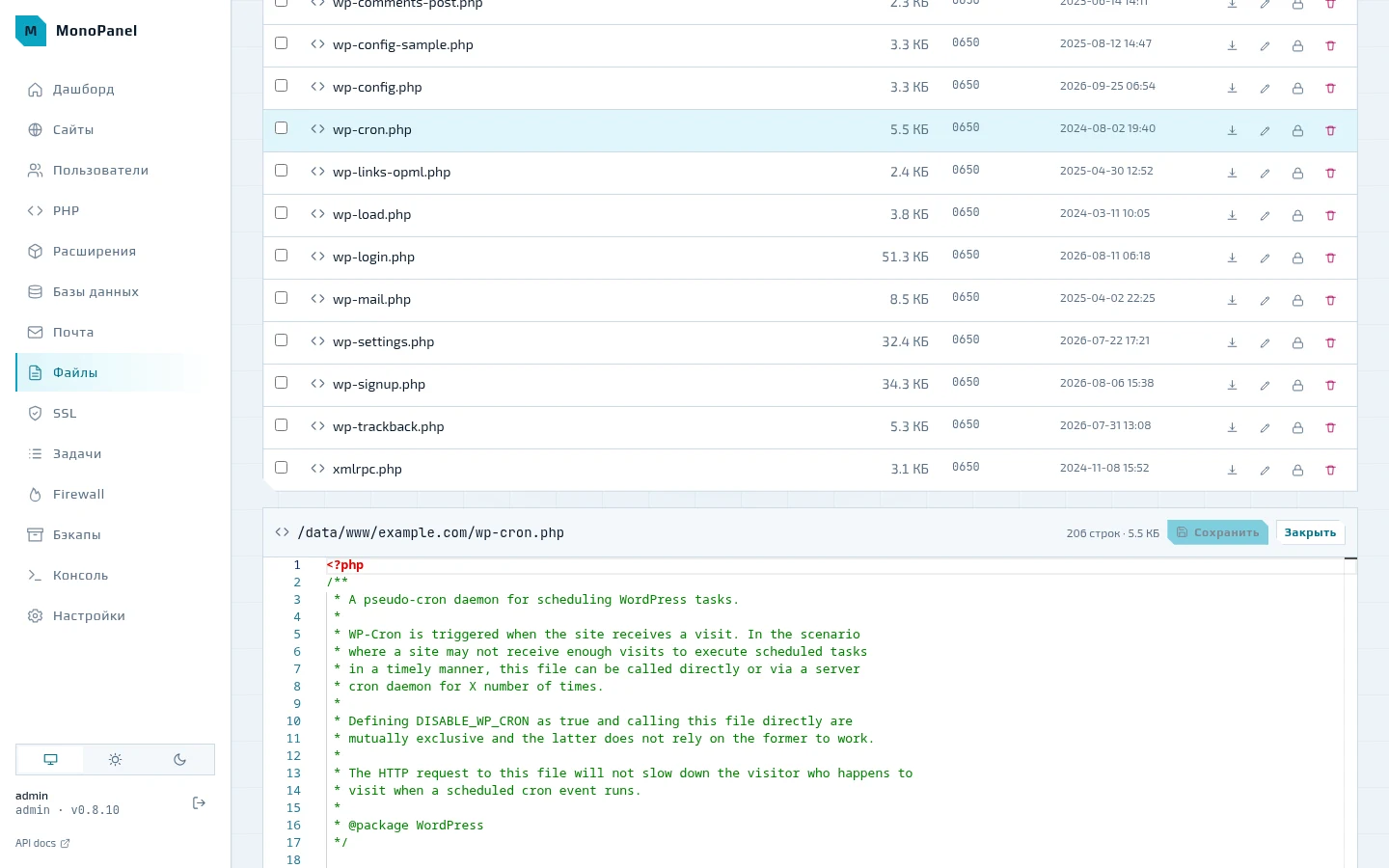Check the box for wp-cron.php
This screenshot has width=1389, height=868.
[282, 128]
